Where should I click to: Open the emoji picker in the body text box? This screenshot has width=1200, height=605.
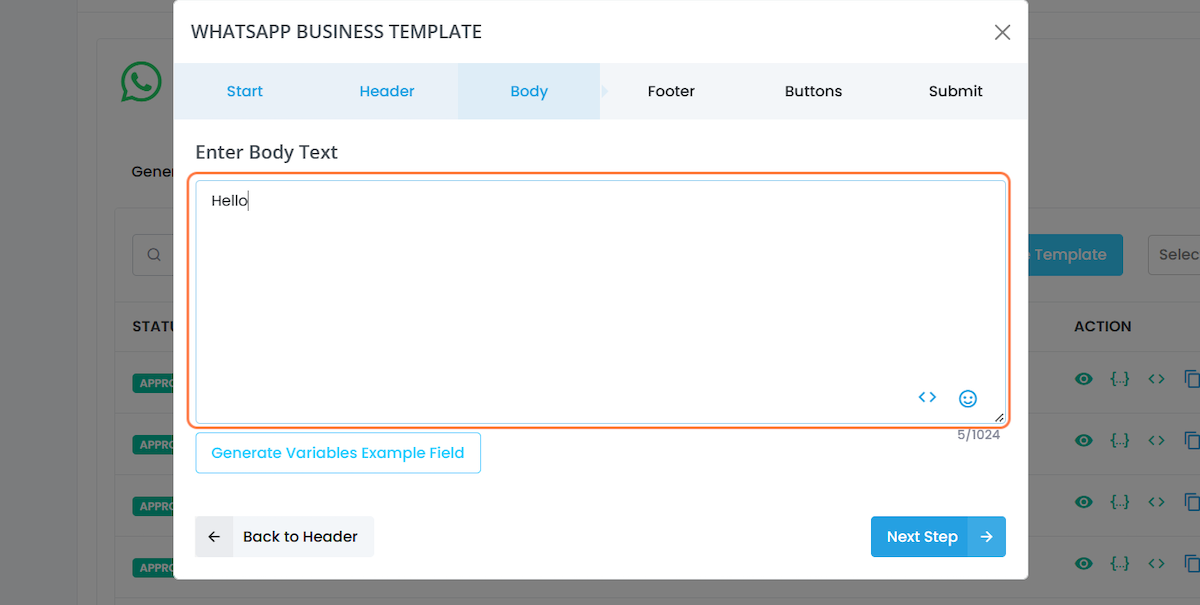point(968,398)
